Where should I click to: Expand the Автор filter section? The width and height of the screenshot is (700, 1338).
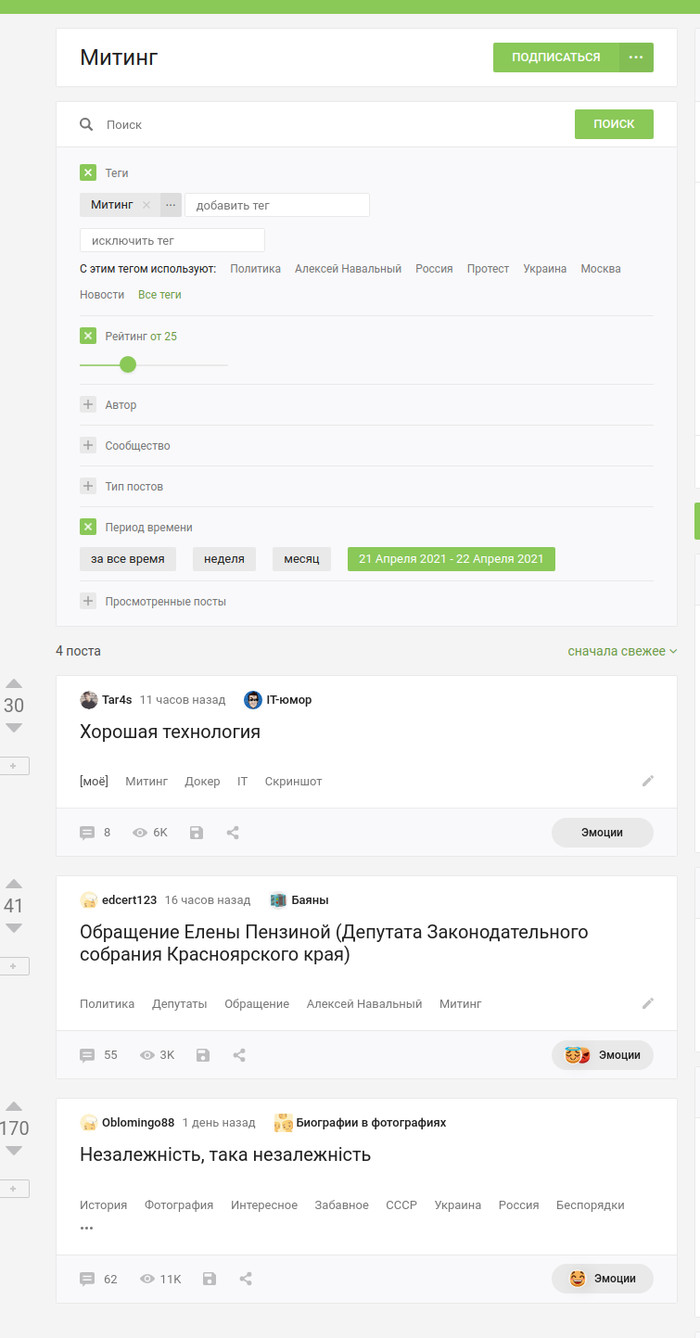tap(88, 405)
